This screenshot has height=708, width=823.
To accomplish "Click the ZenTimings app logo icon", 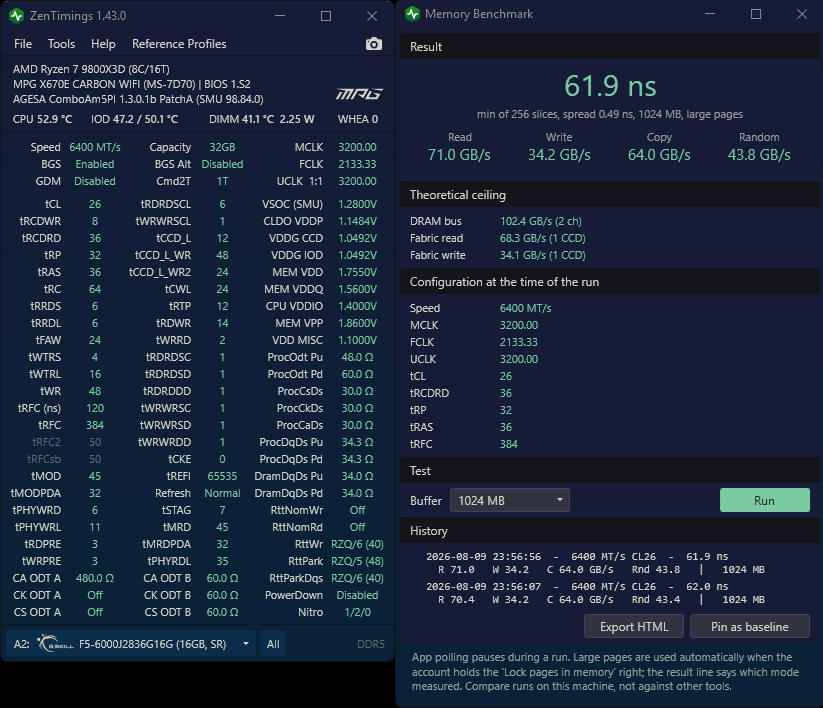I will pos(16,16).
